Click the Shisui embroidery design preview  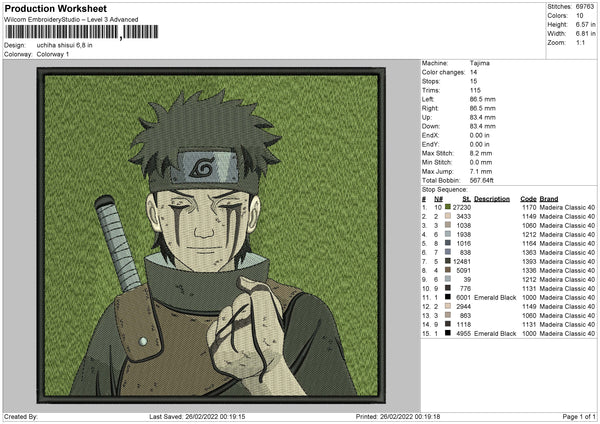211,235
